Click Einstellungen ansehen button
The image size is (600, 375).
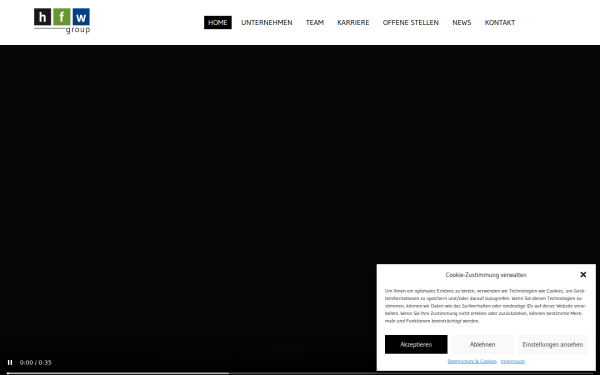point(553,344)
